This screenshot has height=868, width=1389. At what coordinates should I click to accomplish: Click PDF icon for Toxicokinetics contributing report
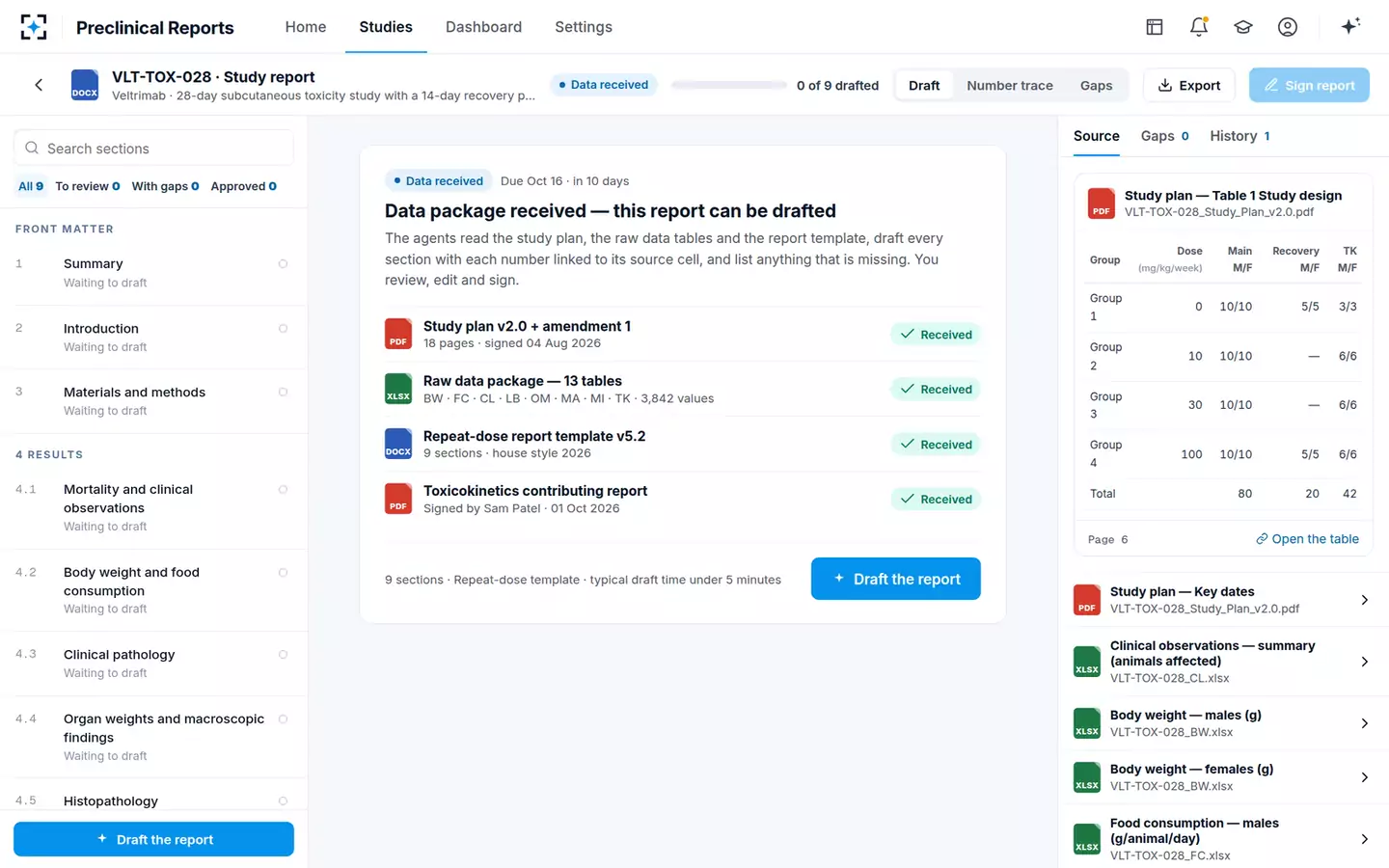tap(398, 499)
